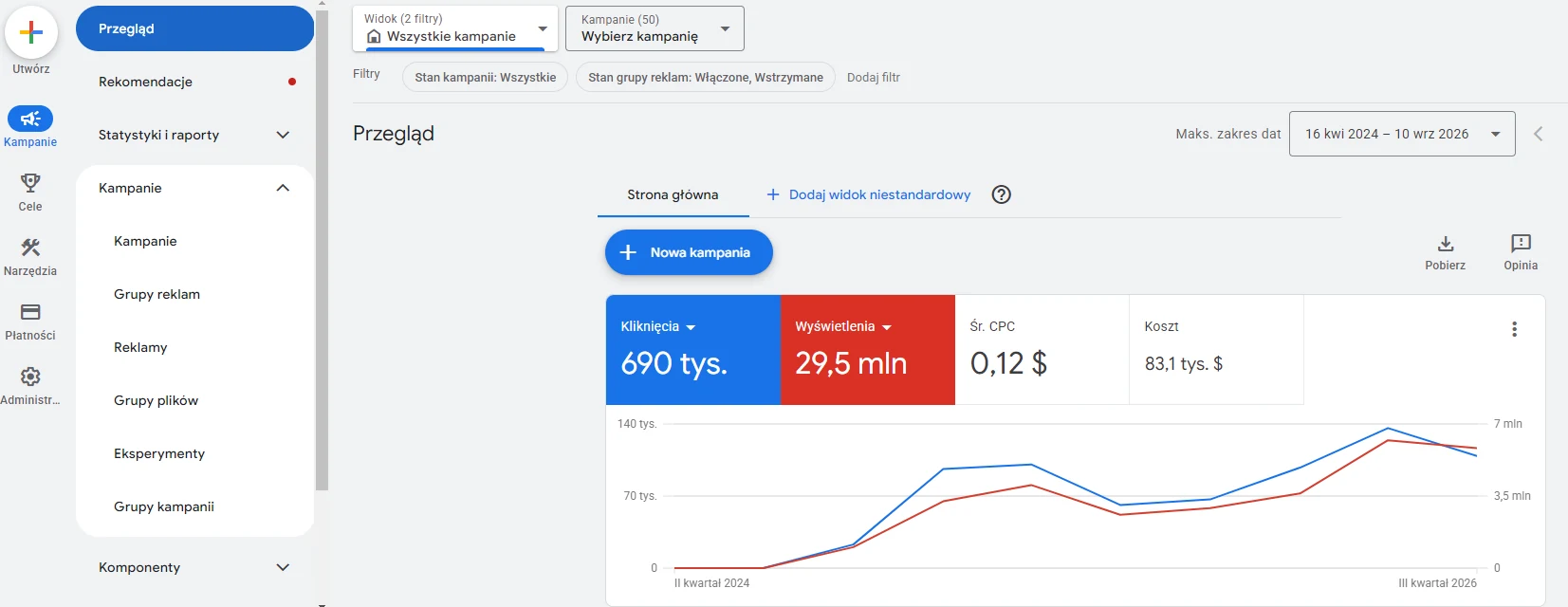Click the 'III kwartał 2026' axis label
This screenshot has width=1568, height=607.
point(1437,583)
